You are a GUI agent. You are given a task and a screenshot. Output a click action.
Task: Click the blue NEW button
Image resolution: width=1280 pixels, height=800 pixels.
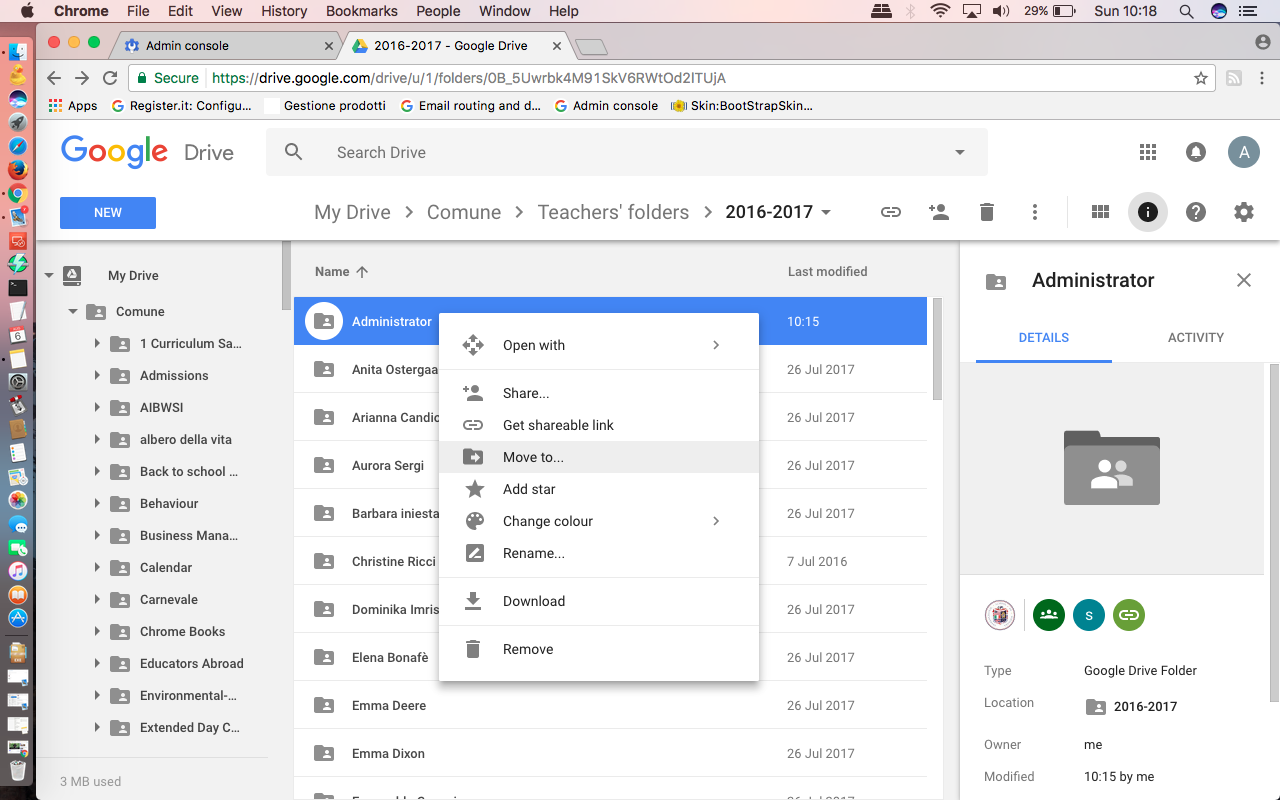[108, 213]
